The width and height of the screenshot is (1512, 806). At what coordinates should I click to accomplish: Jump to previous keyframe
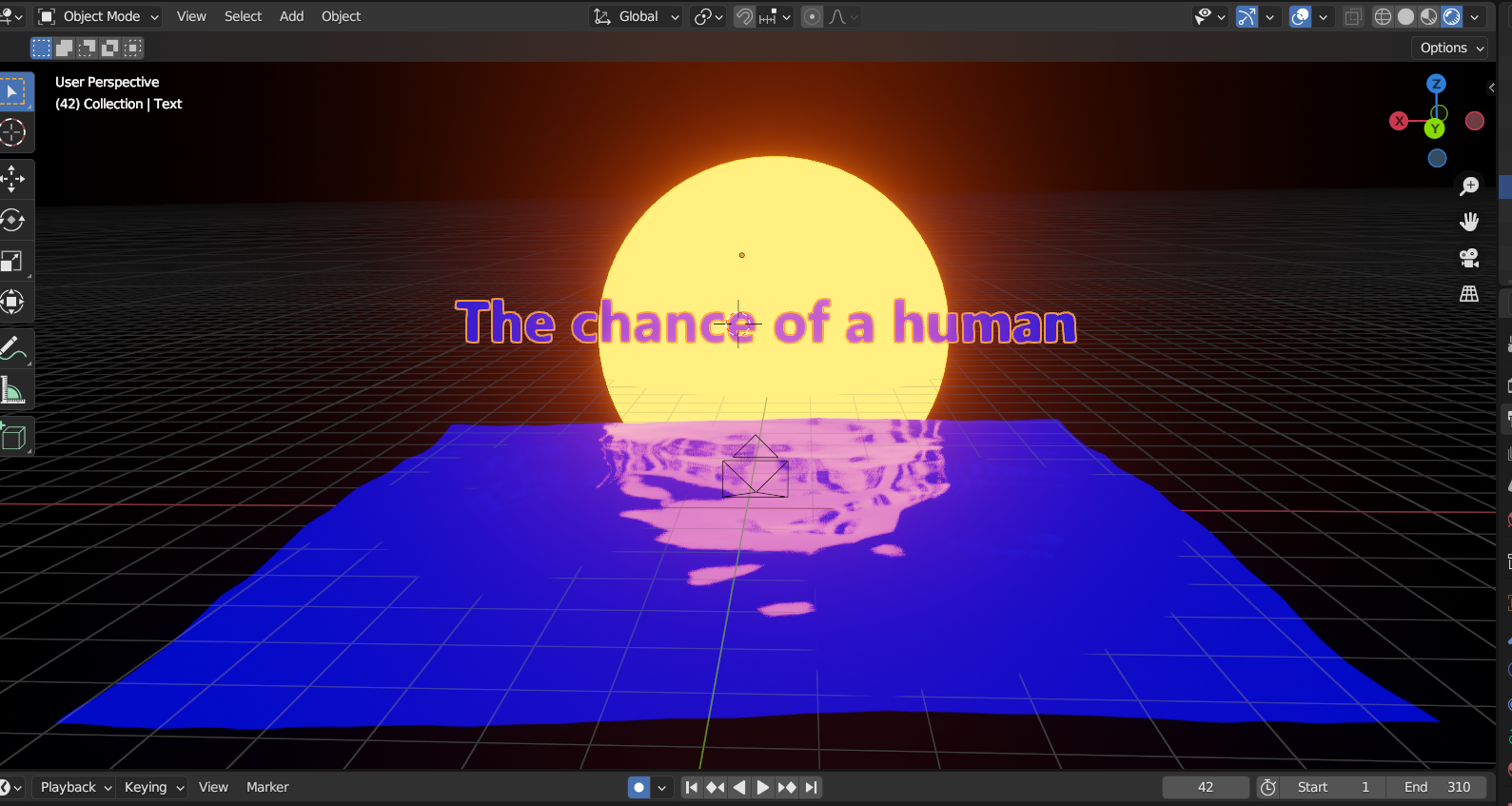pyautogui.click(x=716, y=787)
